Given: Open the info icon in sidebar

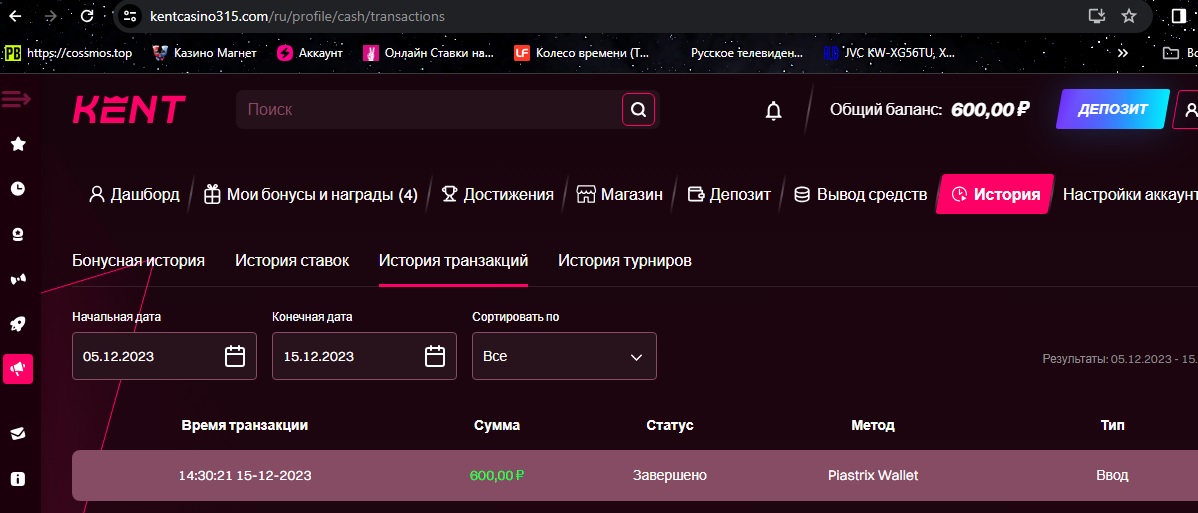Looking at the screenshot, I should 18,478.
